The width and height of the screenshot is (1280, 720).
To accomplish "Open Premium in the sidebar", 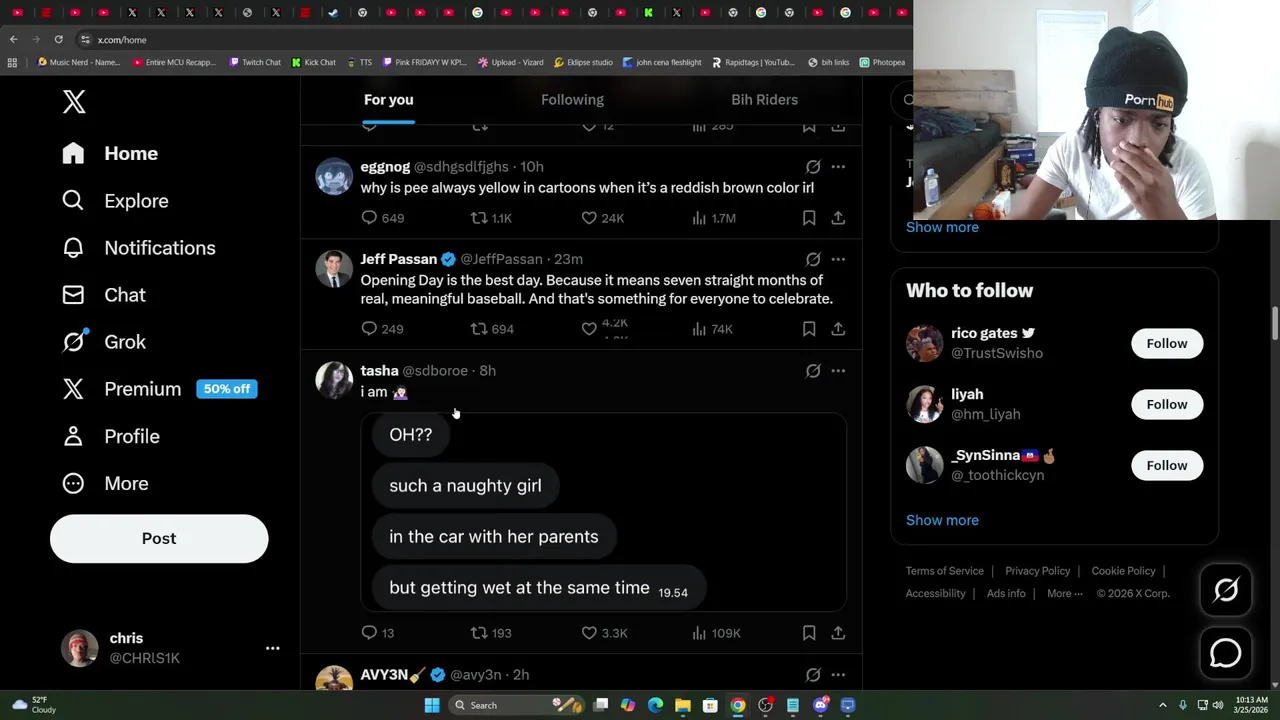I will [x=160, y=389].
